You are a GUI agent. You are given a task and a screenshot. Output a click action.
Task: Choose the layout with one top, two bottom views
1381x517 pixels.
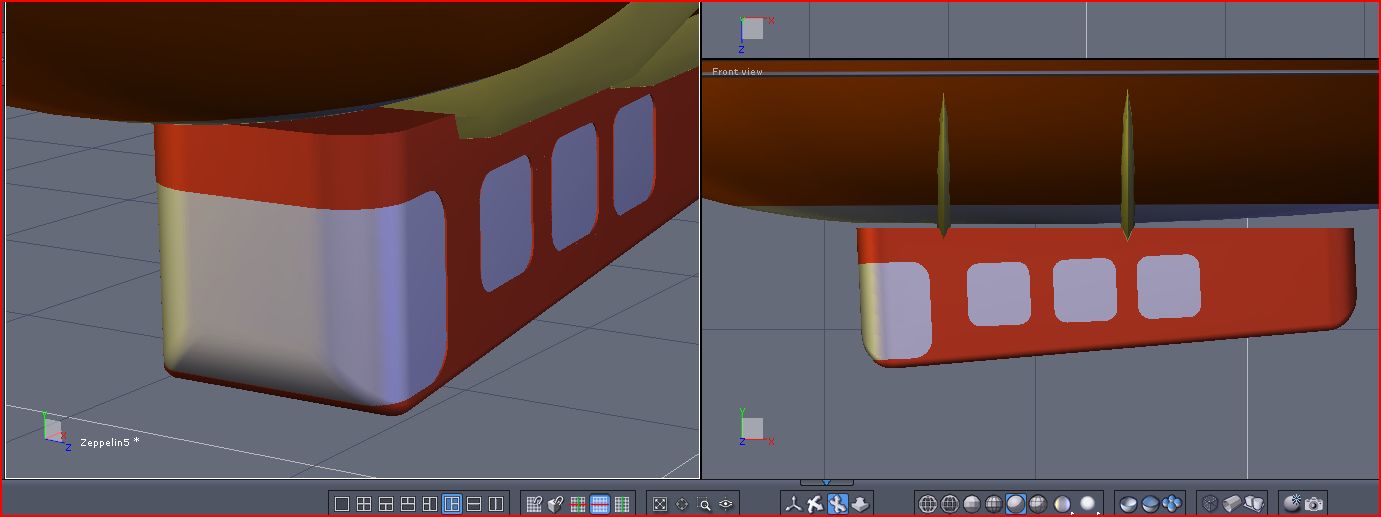click(x=386, y=504)
